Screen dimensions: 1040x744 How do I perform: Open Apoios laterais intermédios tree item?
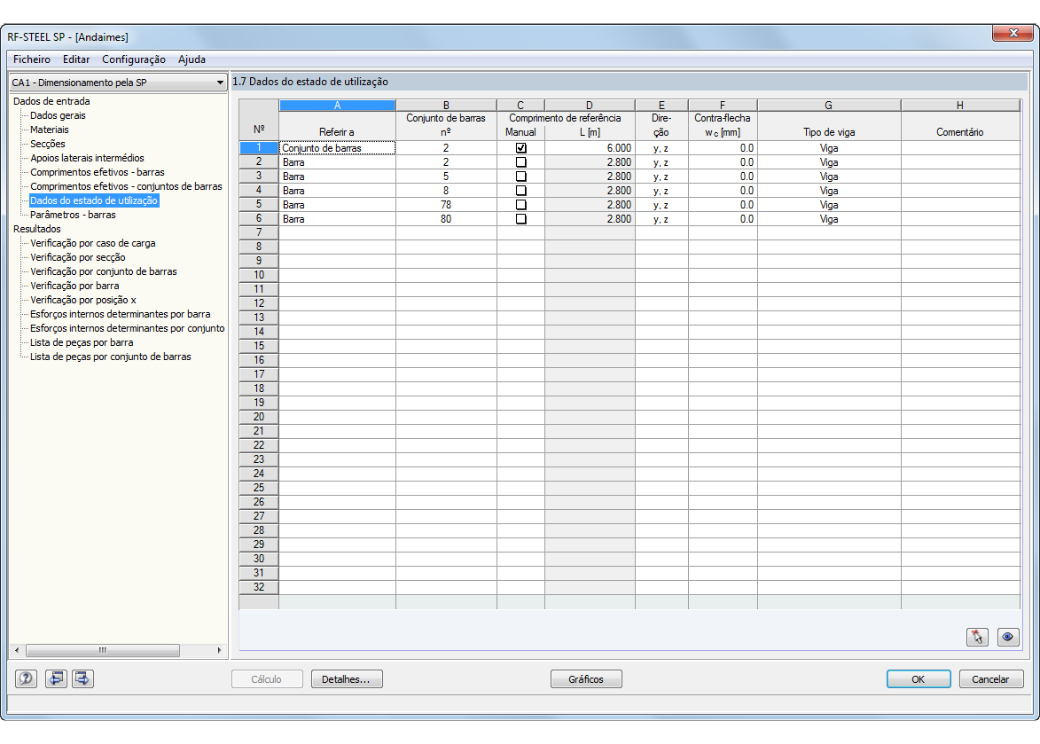coord(87,158)
